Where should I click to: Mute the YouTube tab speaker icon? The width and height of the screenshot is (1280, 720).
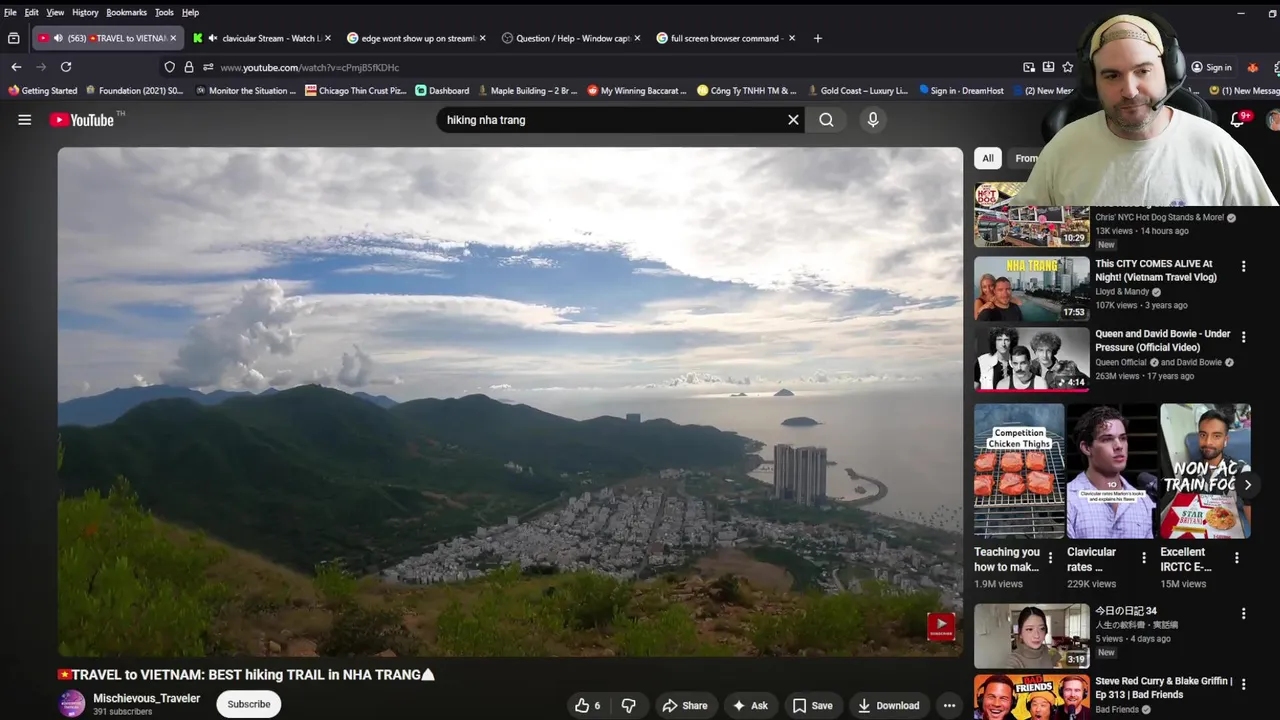[58, 38]
